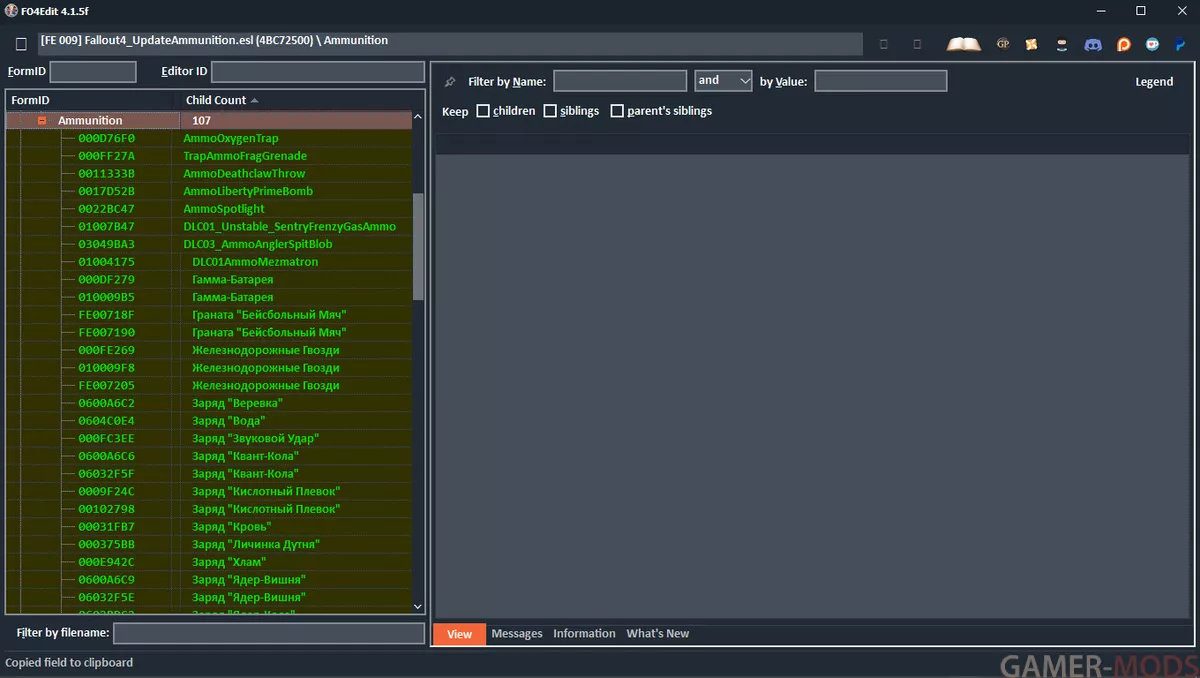
Task: Click the Child Count value 107
Action: (201, 121)
